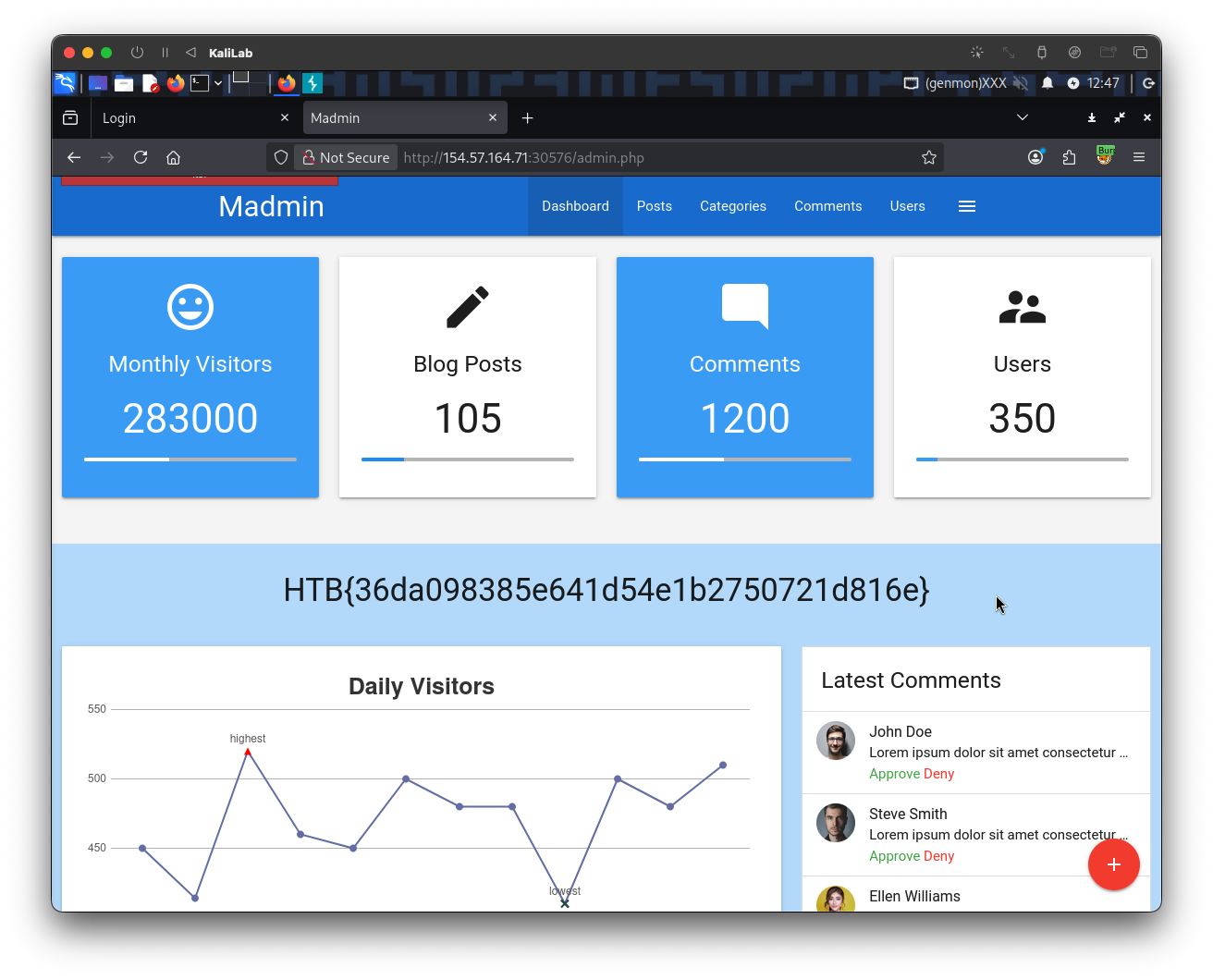Click the URL address bar field
The image size is (1213, 980).
pos(647,157)
